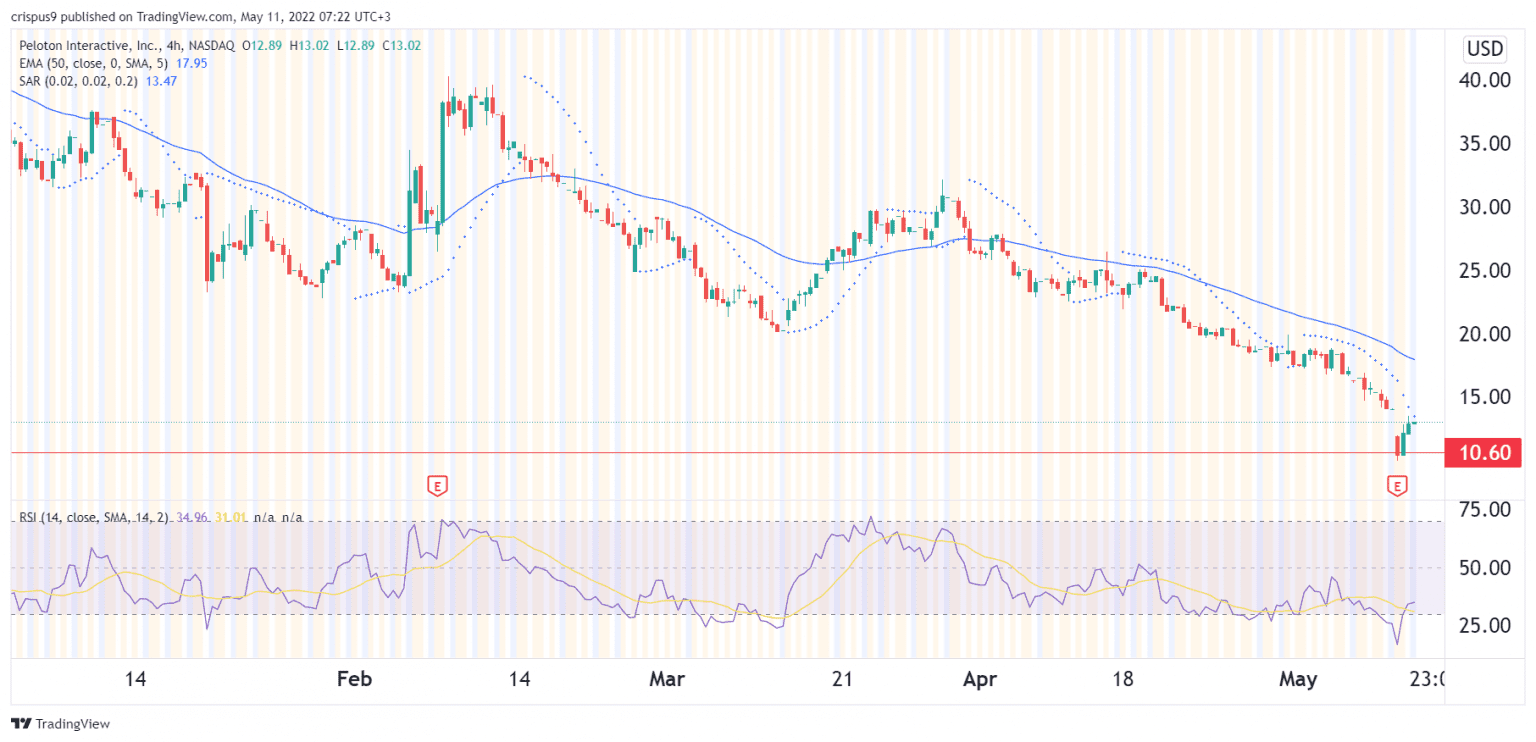The image size is (1536, 742).
Task: Click the '18' time axis label
Action: pos(1123,680)
